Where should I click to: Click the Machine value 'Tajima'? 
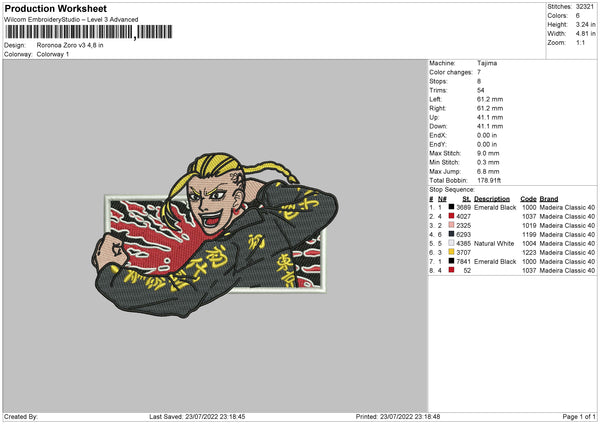487,63
